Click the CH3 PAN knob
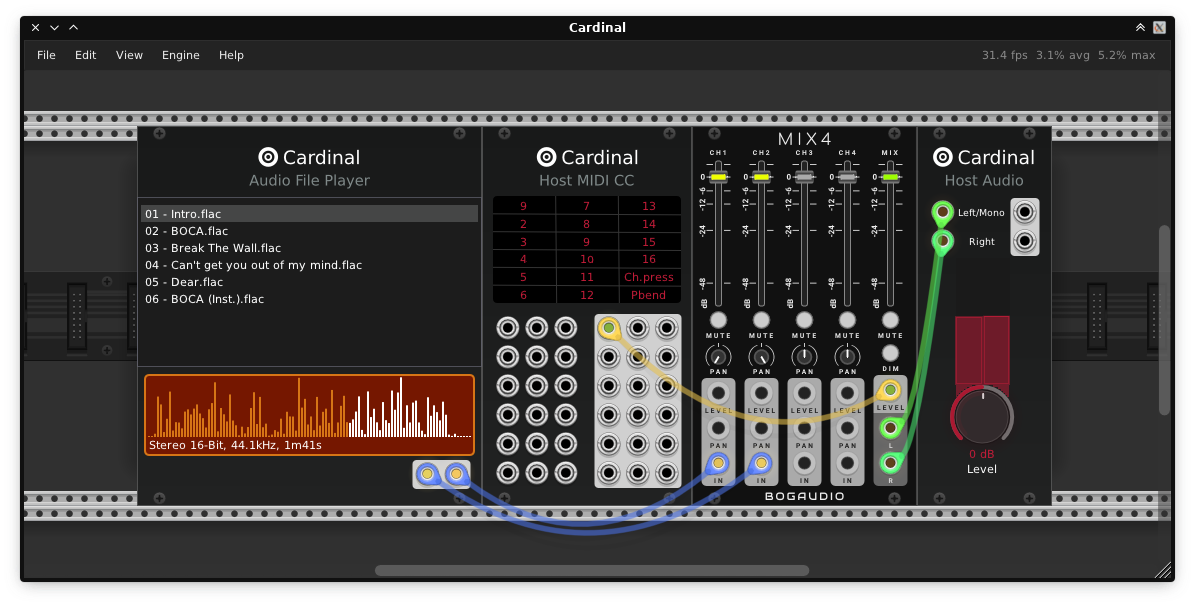The width and height of the screenshot is (1195, 606). point(804,356)
